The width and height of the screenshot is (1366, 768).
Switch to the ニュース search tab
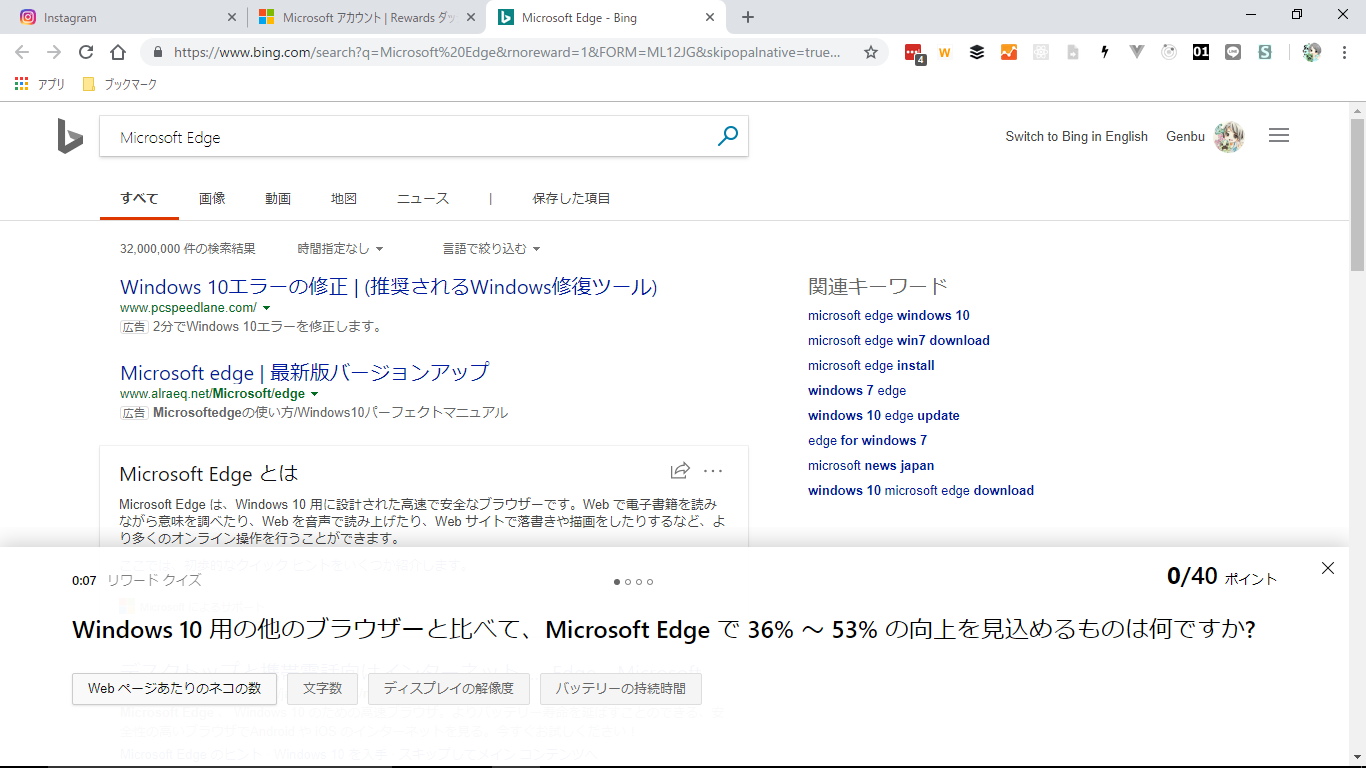pos(423,198)
